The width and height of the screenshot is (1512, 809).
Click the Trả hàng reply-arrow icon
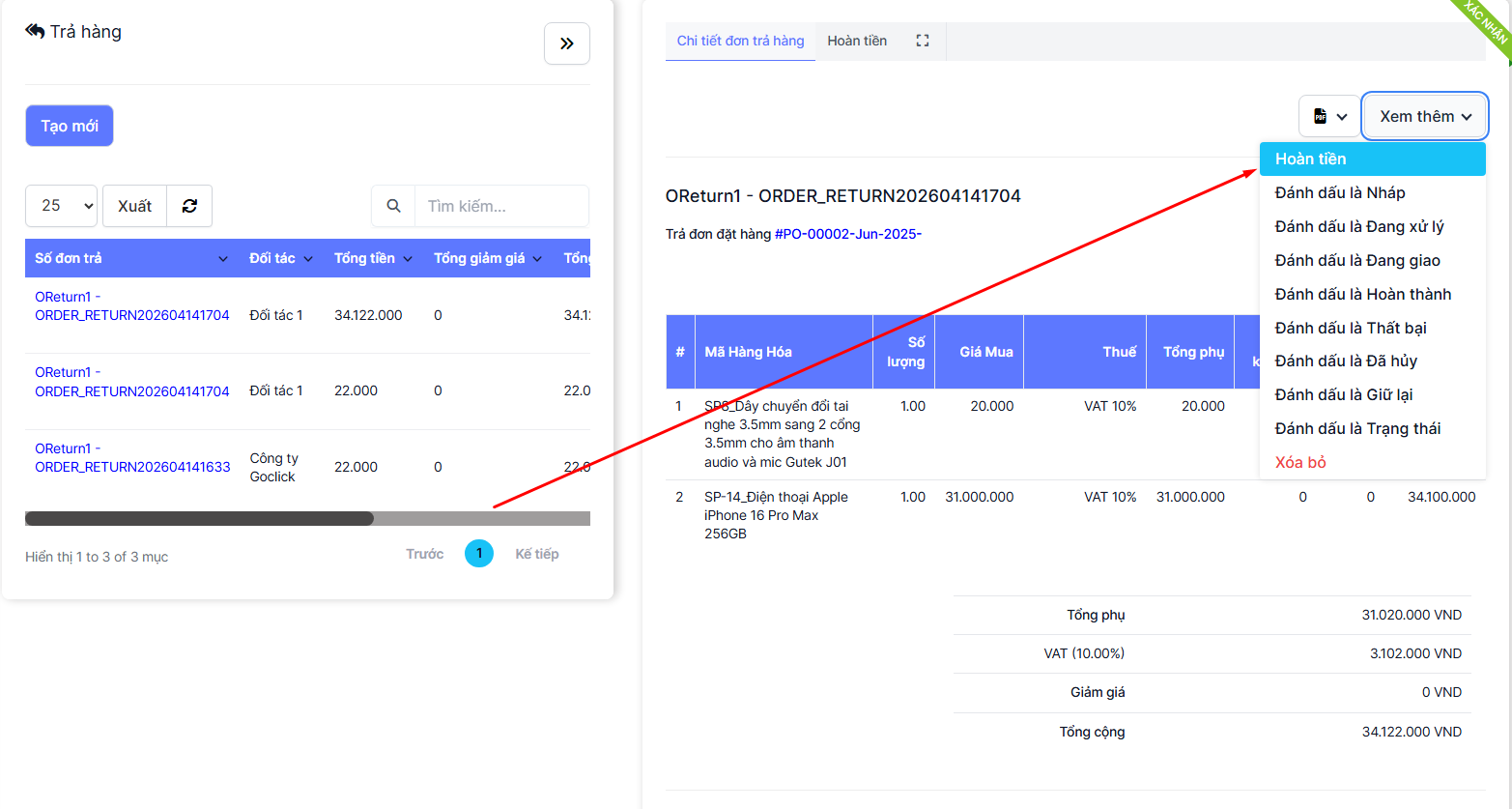coord(35,31)
